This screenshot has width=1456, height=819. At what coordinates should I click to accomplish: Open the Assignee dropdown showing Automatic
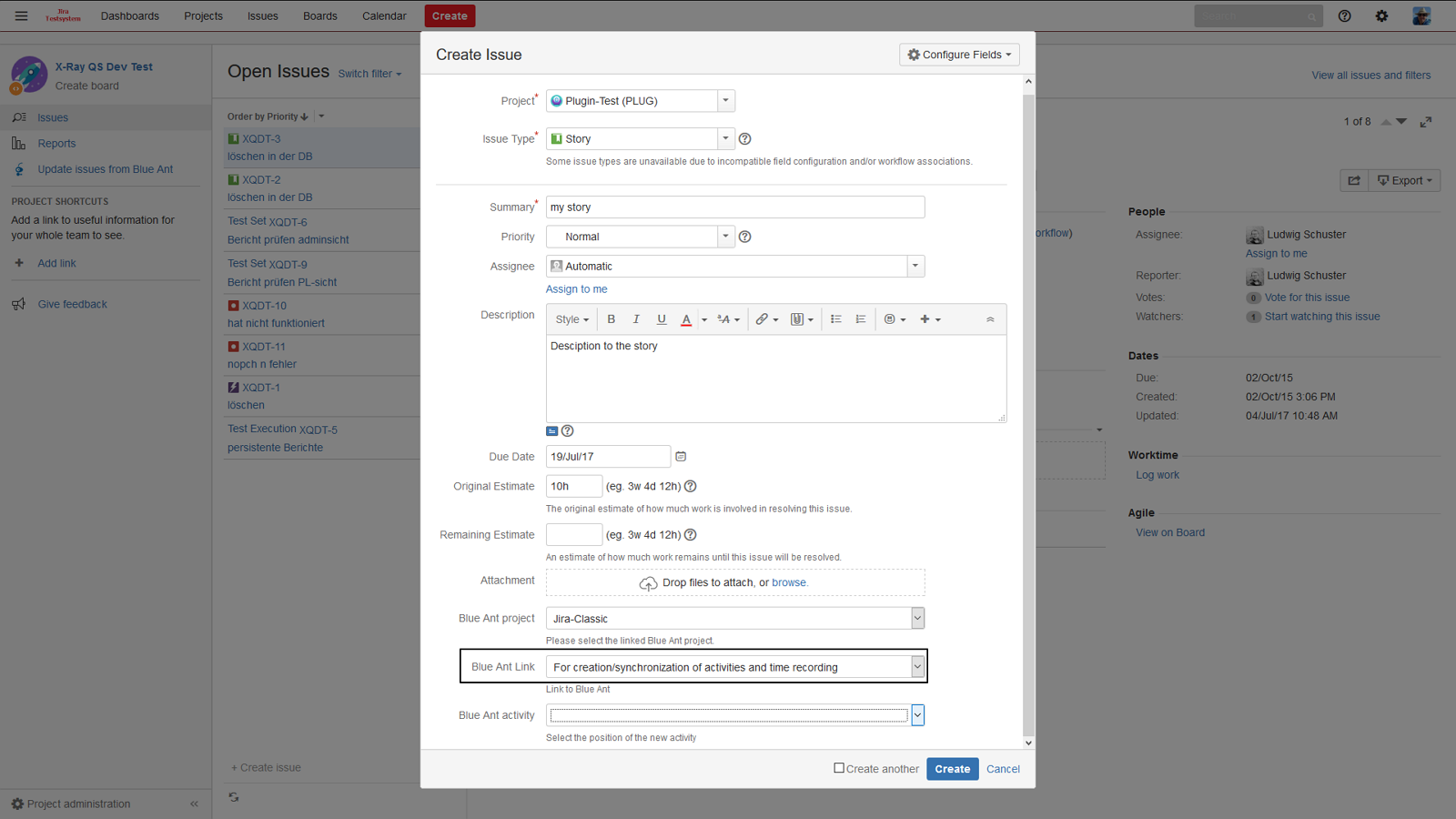735,267
